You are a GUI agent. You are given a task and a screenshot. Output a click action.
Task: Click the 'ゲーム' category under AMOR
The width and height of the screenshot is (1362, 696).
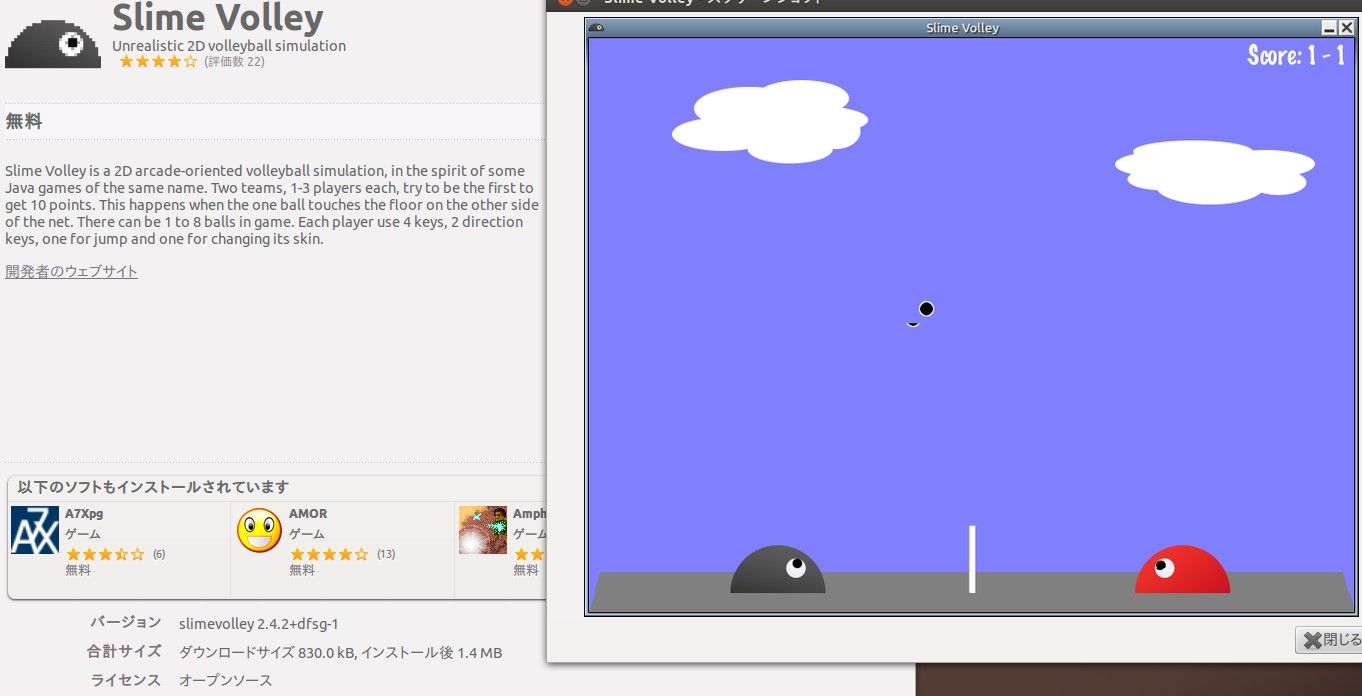click(x=307, y=534)
